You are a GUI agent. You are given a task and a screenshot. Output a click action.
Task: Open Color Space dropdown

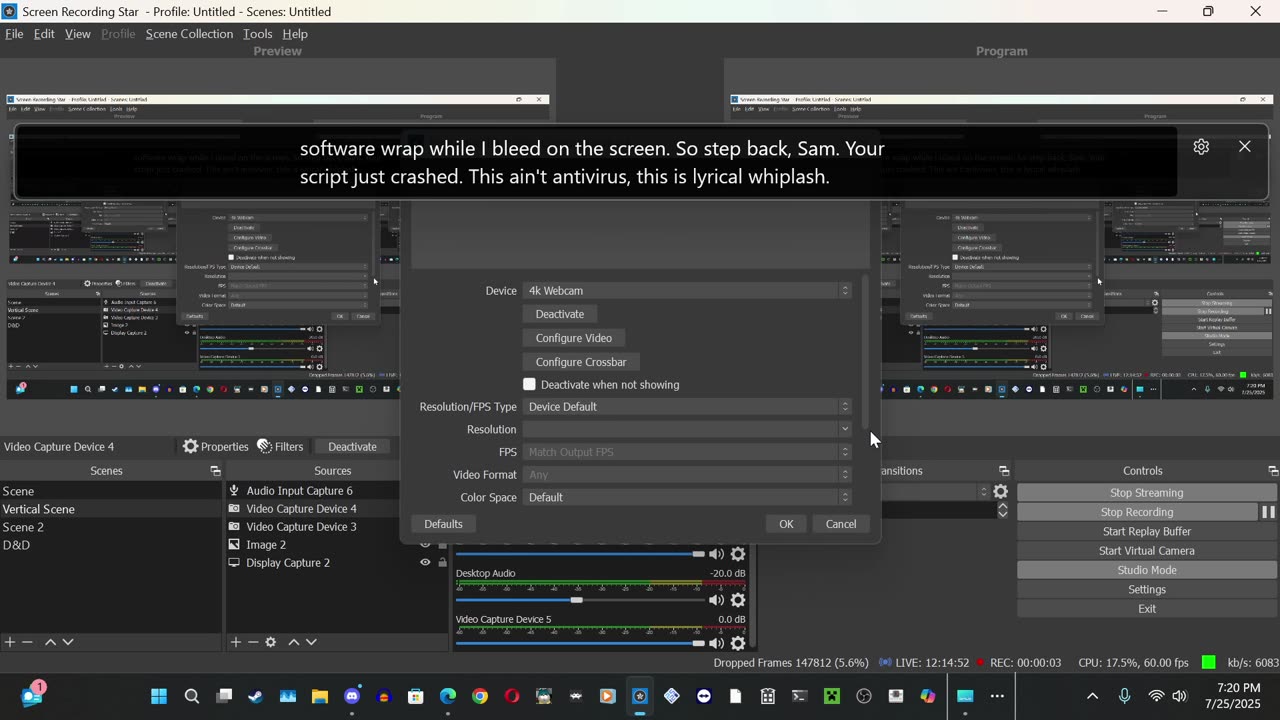687,497
